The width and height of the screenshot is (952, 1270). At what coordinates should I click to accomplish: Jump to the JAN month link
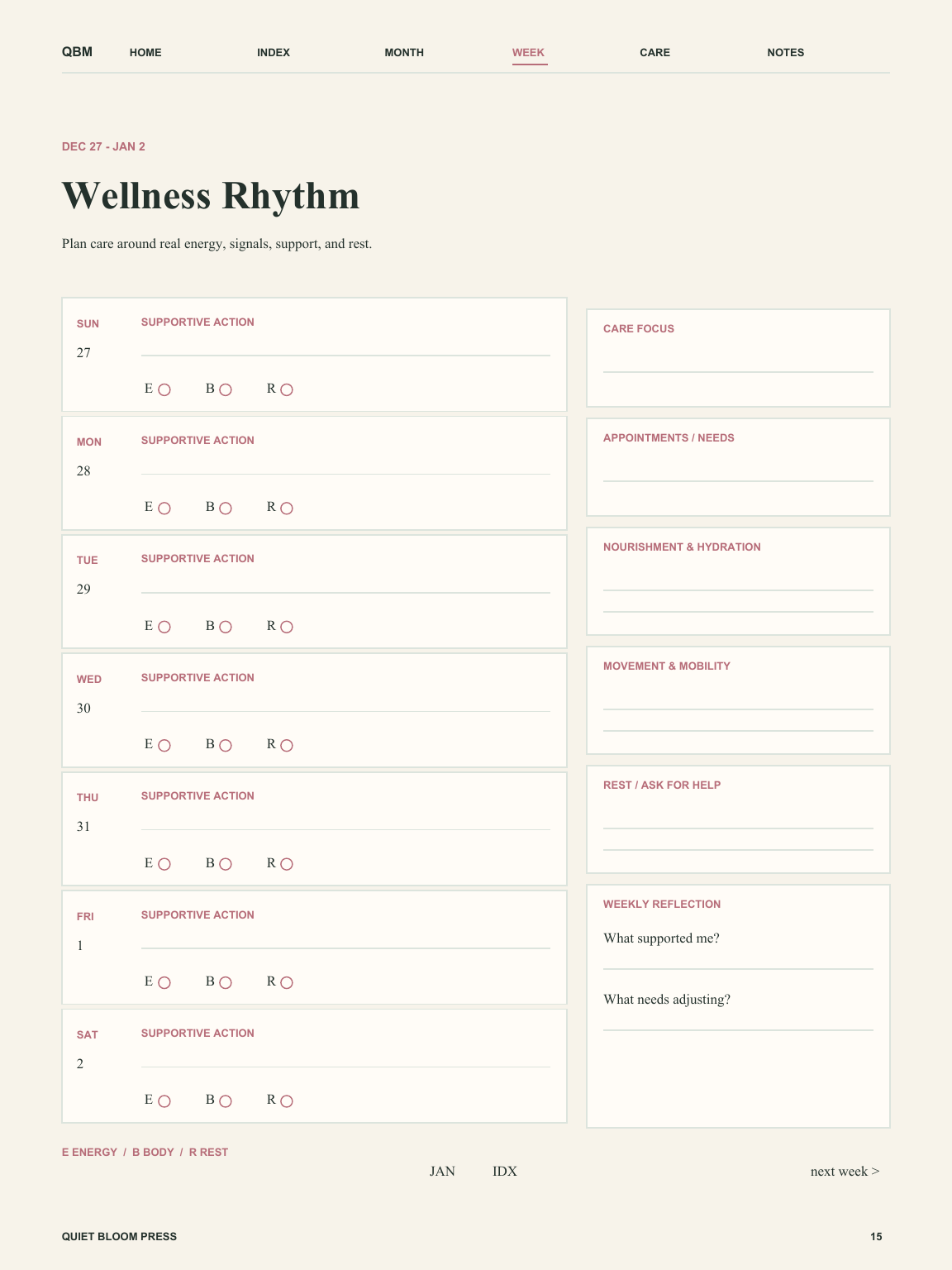point(442,1171)
